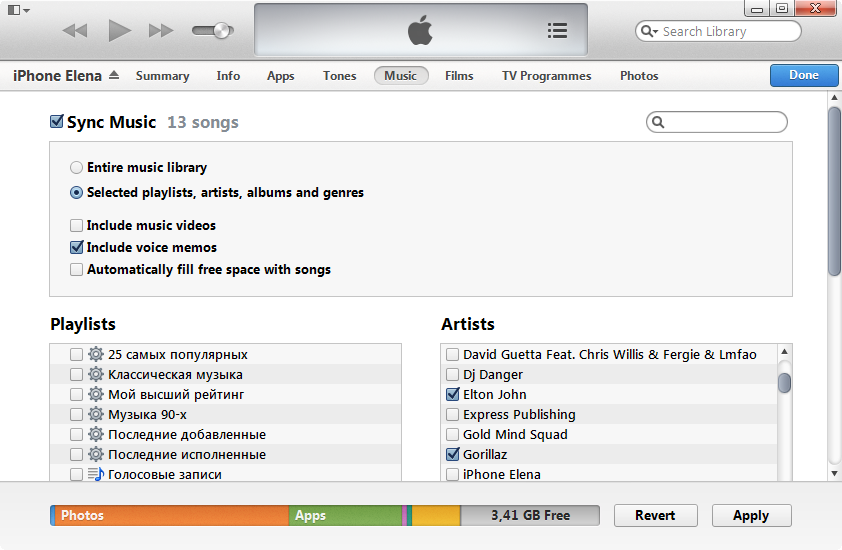Click the gear icon of Мой высший рейтинг
842x550 pixels.
point(96,394)
